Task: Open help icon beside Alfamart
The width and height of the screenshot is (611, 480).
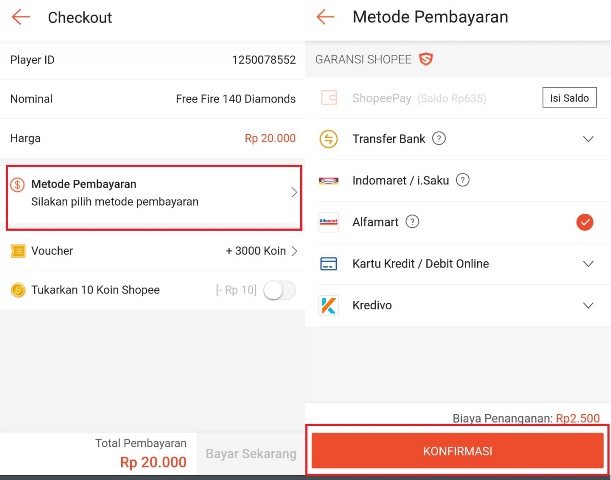Action: 412,222
